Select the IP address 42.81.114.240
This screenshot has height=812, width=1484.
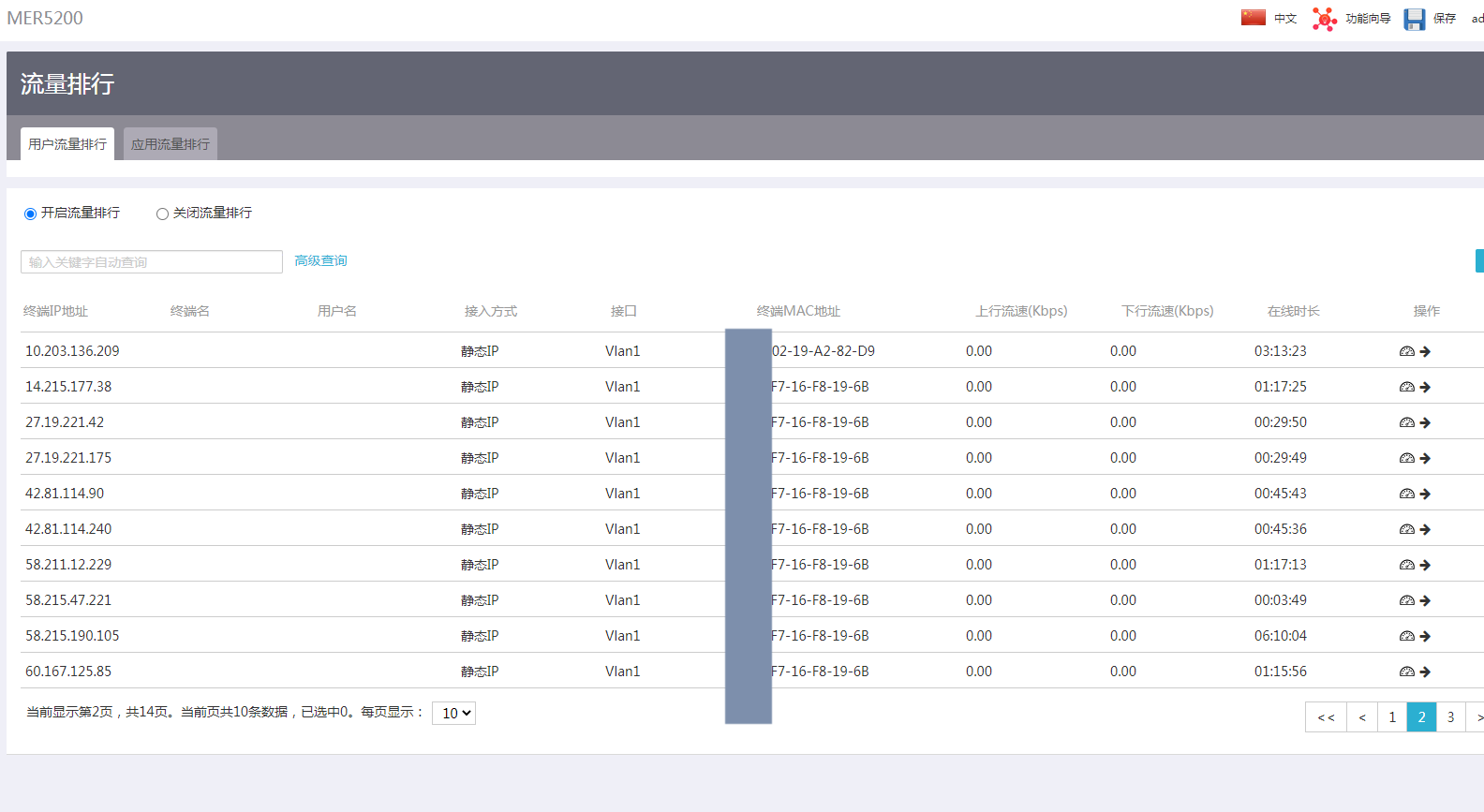coord(68,529)
